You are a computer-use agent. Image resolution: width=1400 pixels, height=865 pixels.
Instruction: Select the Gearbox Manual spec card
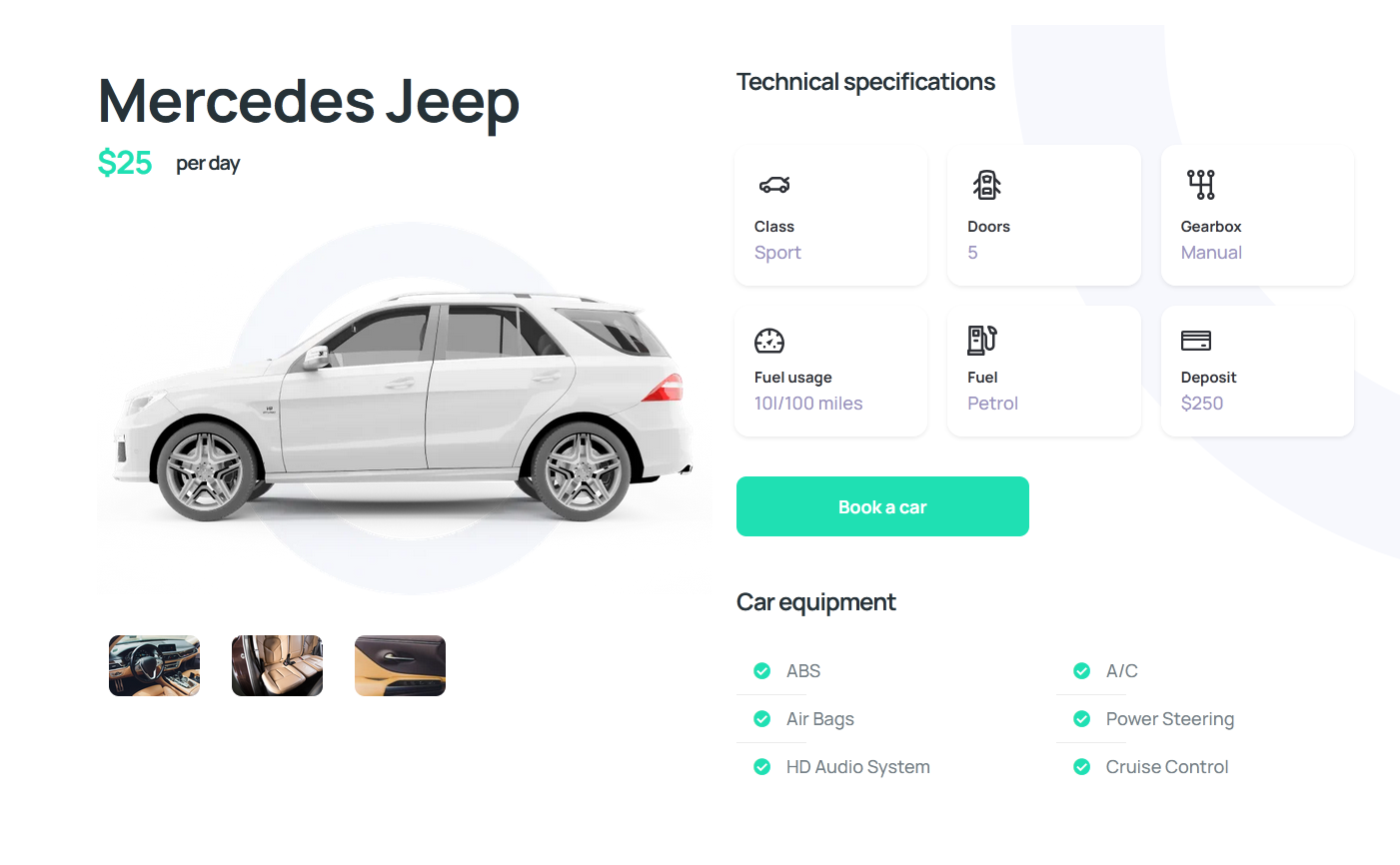(x=1257, y=216)
